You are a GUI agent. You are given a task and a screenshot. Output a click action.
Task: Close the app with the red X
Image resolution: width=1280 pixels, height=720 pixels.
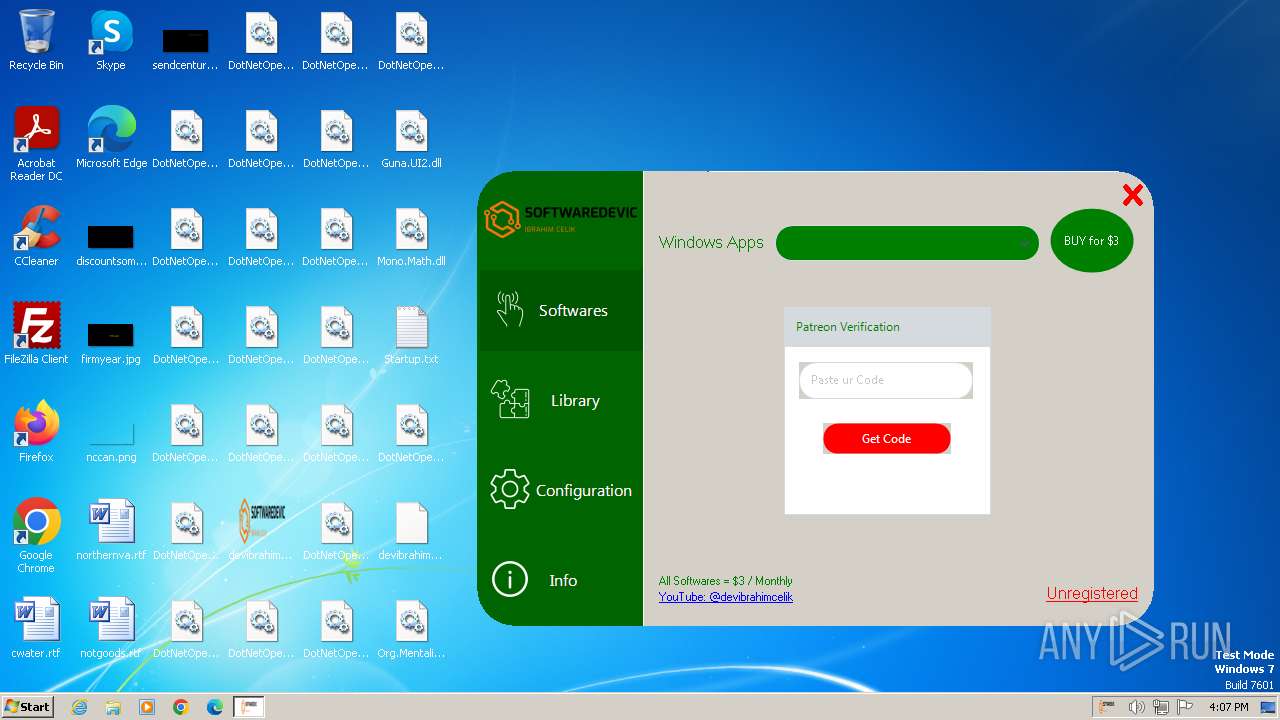pos(1132,195)
